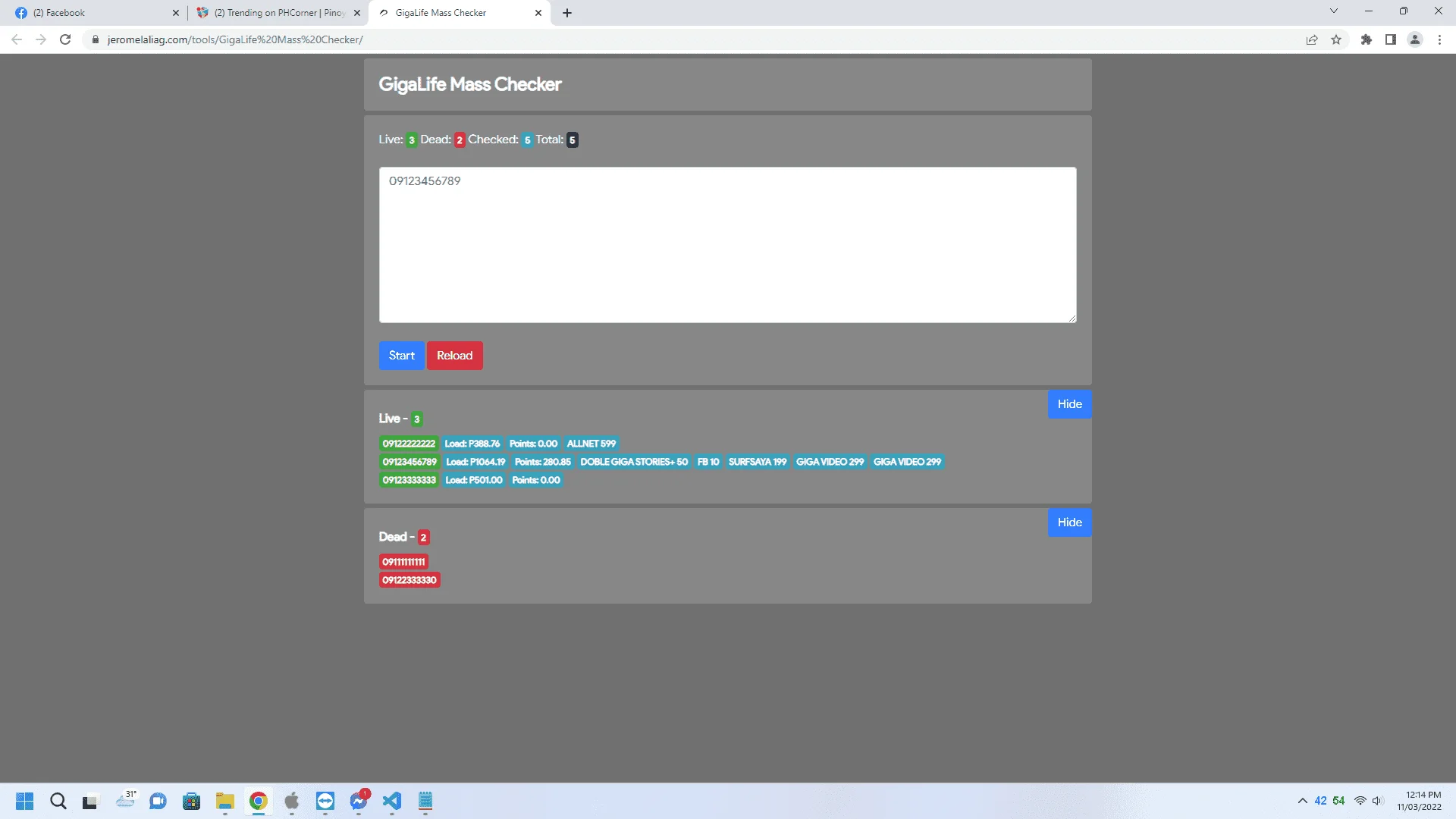Click the live number 09123333333 badge
1456x819 pixels.
pyautogui.click(x=409, y=480)
